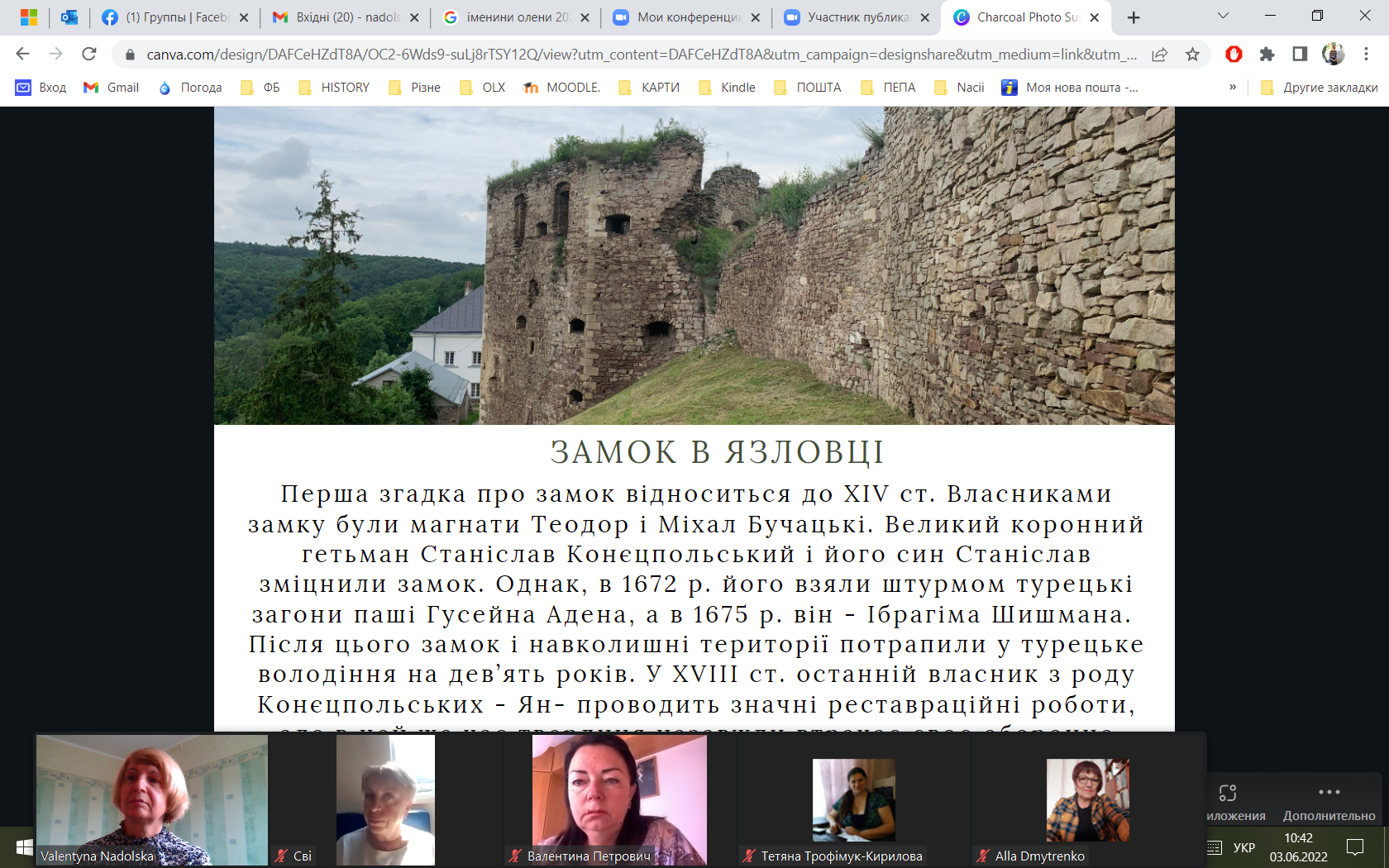Unmute Тетяна Трофимук-Кирилова's microphone
This screenshot has height=868, width=1389.
tap(748, 856)
